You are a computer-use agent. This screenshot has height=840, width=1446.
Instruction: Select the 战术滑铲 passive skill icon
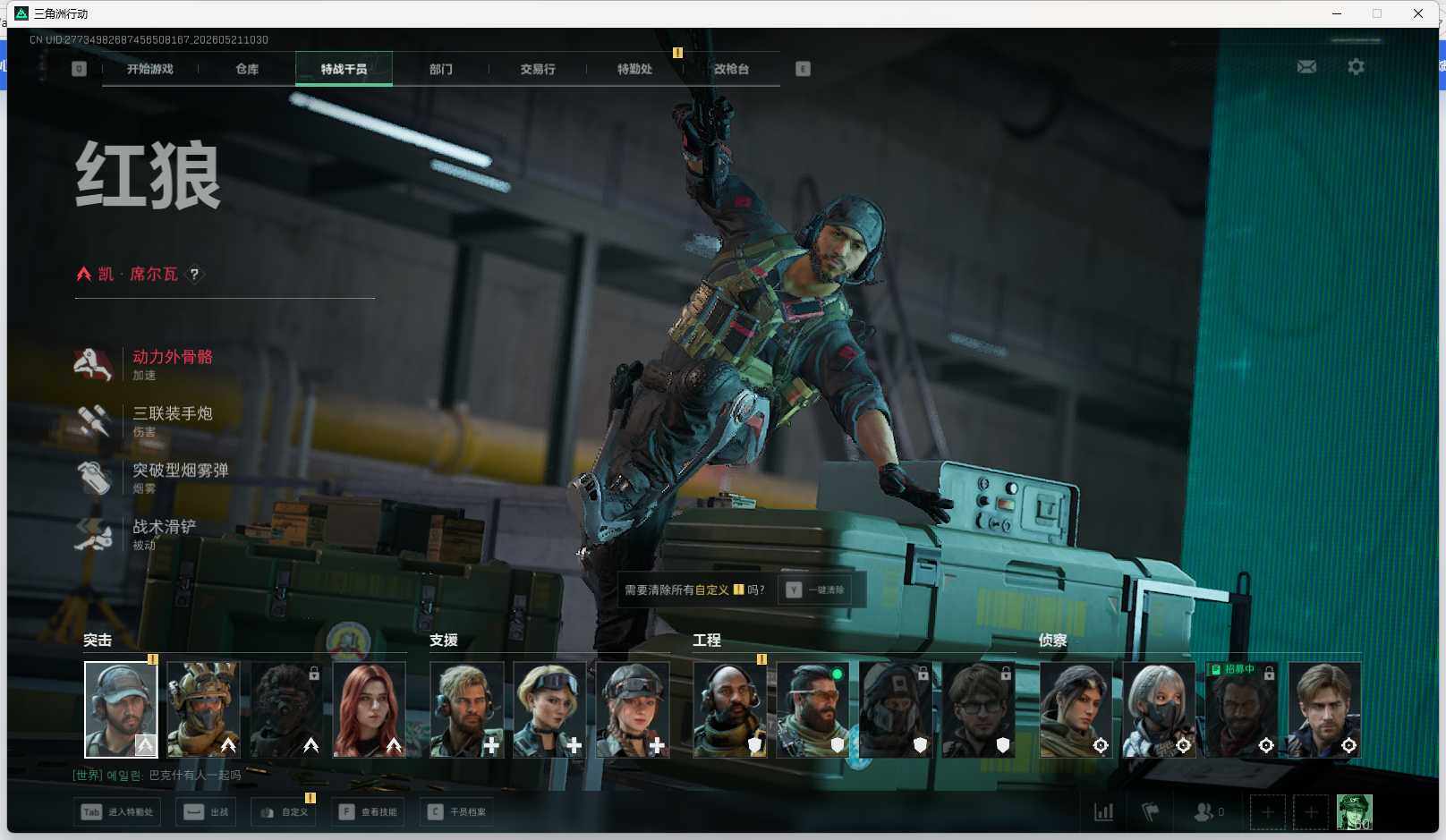pos(94,534)
